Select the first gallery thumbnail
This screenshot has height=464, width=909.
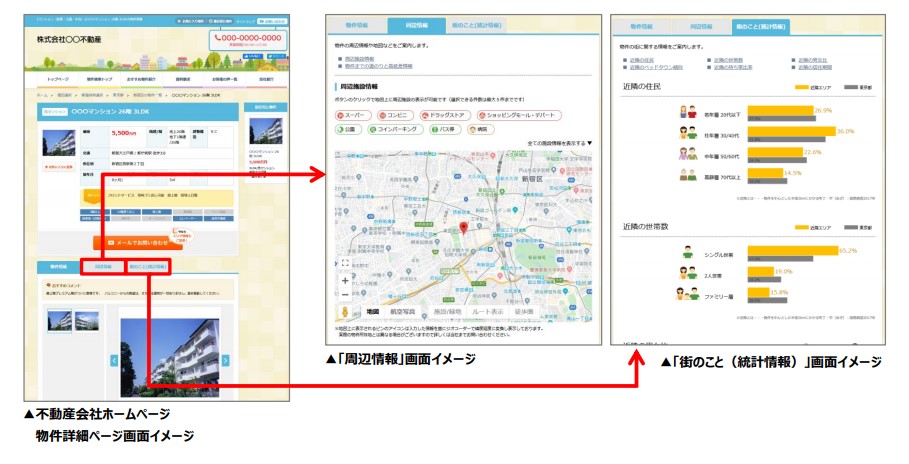click(x=60, y=321)
